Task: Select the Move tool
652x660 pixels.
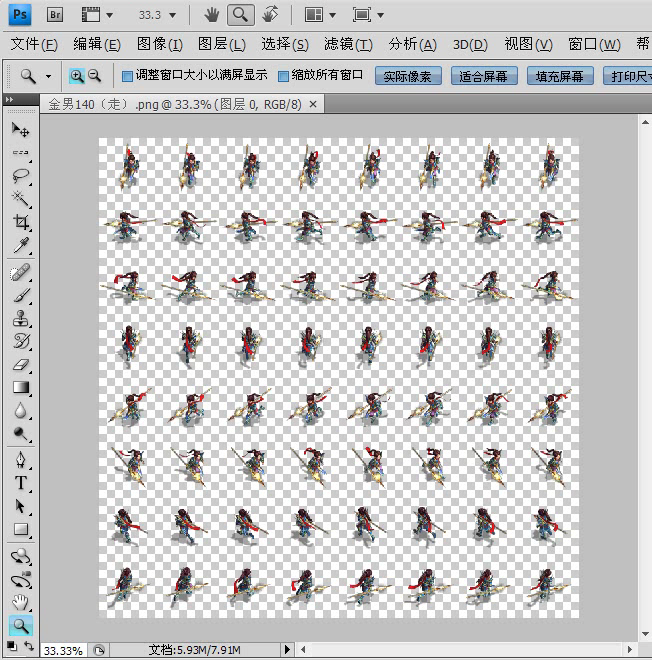Action: pos(20,130)
